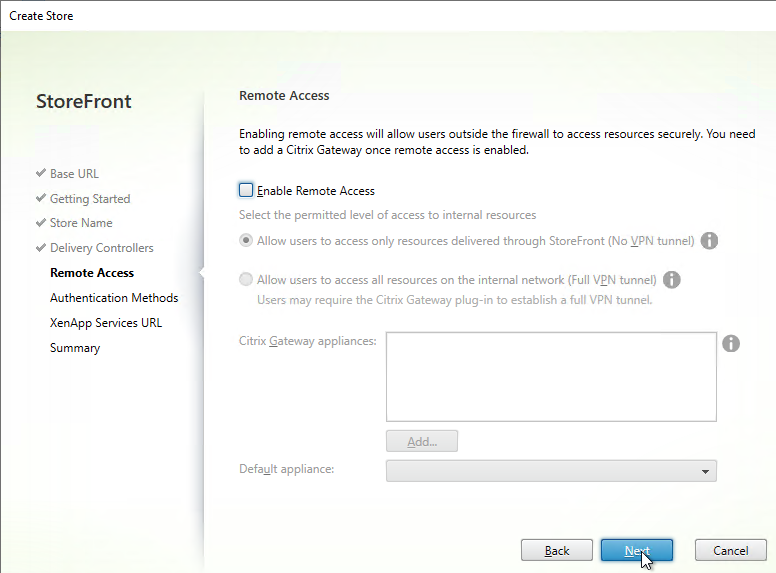Click 'Select the permitted level of access' text
The height and width of the screenshot is (573, 776).
tap(388, 215)
